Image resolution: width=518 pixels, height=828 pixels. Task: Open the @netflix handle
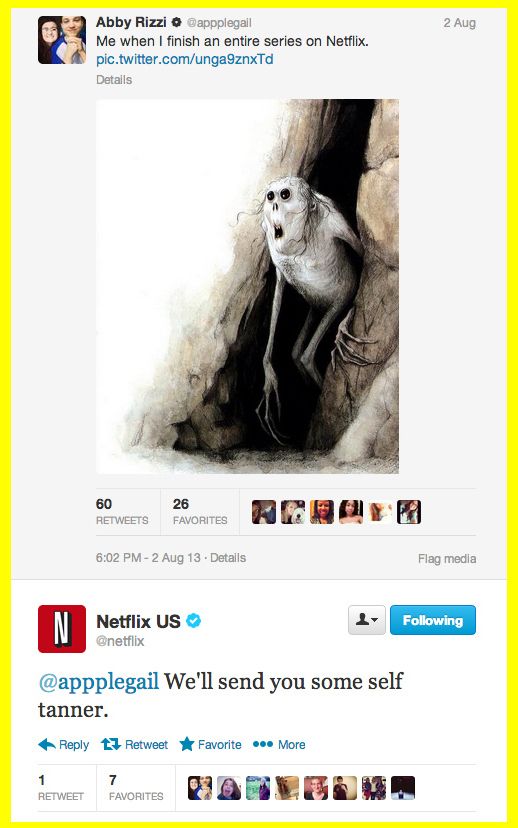click(x=120, y=641)
